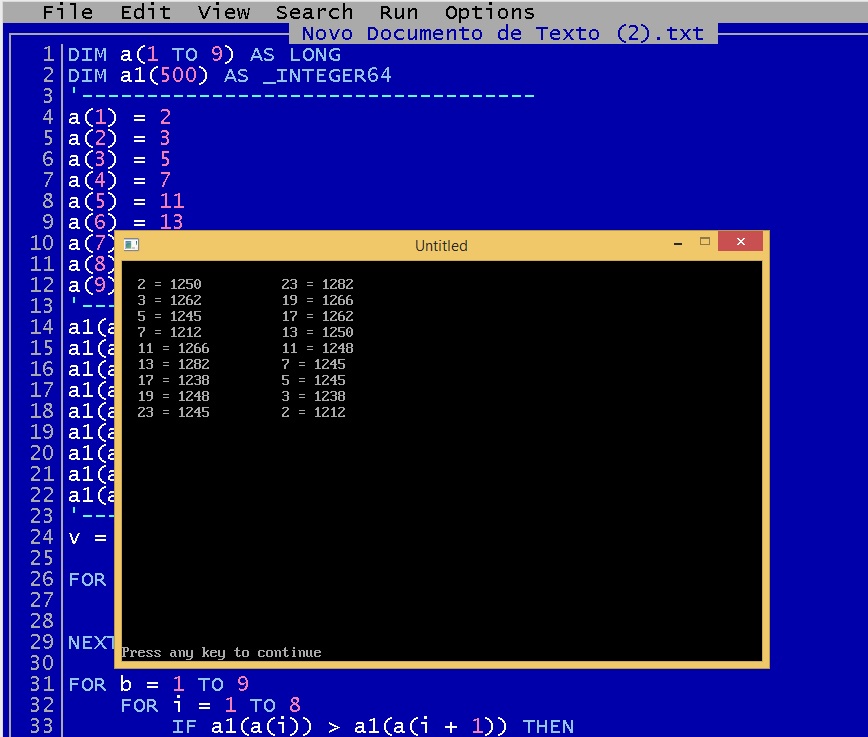
Task: Open the File menu
Action: pos(67,13)
